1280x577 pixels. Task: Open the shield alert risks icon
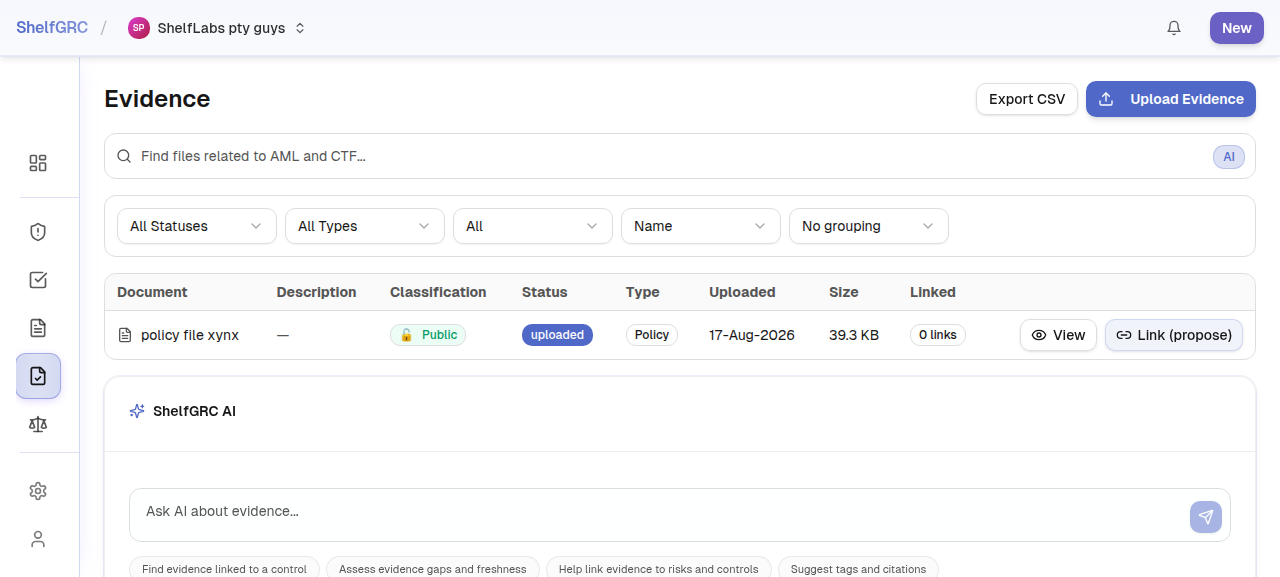pyautogui.click(x=38, y=232)
